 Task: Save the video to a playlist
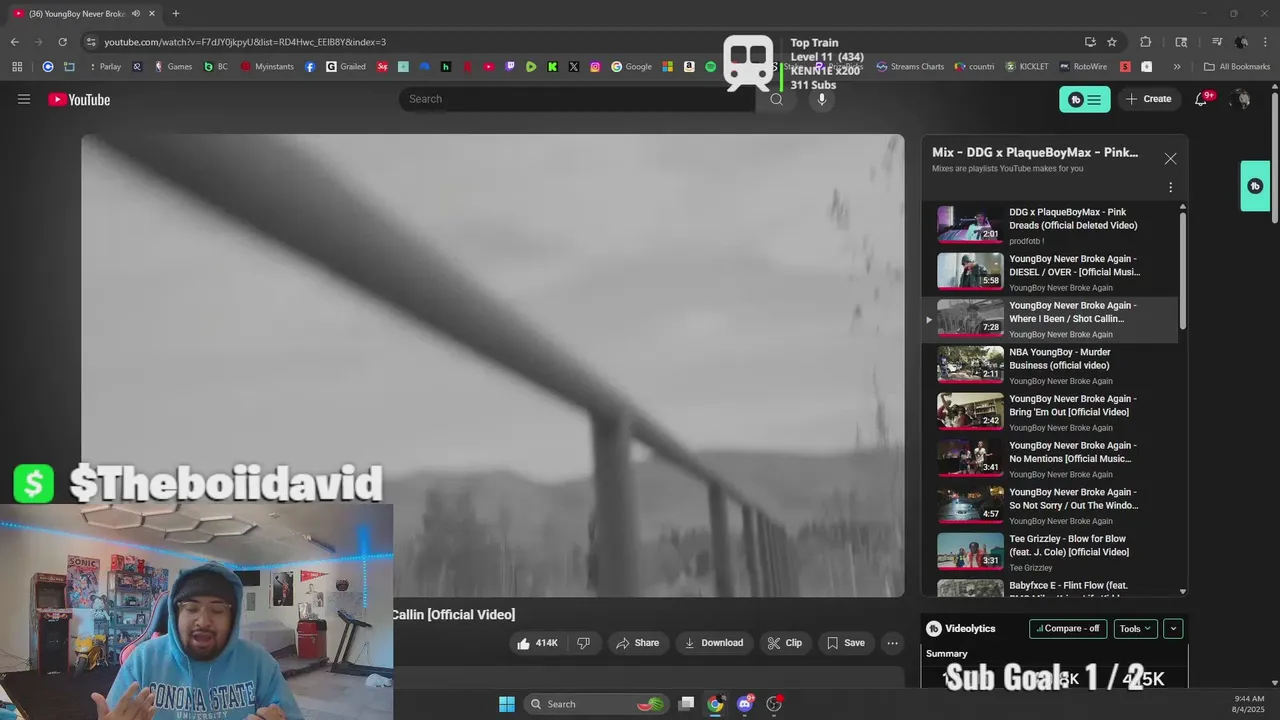845,643
